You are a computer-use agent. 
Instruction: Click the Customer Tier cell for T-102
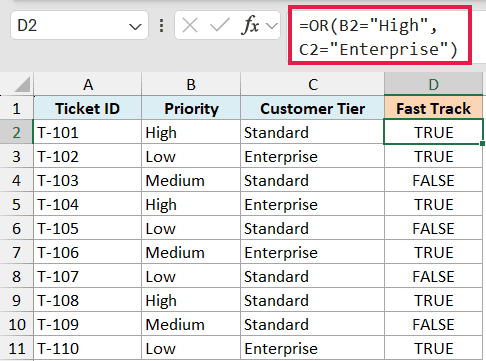pos(312,156)
